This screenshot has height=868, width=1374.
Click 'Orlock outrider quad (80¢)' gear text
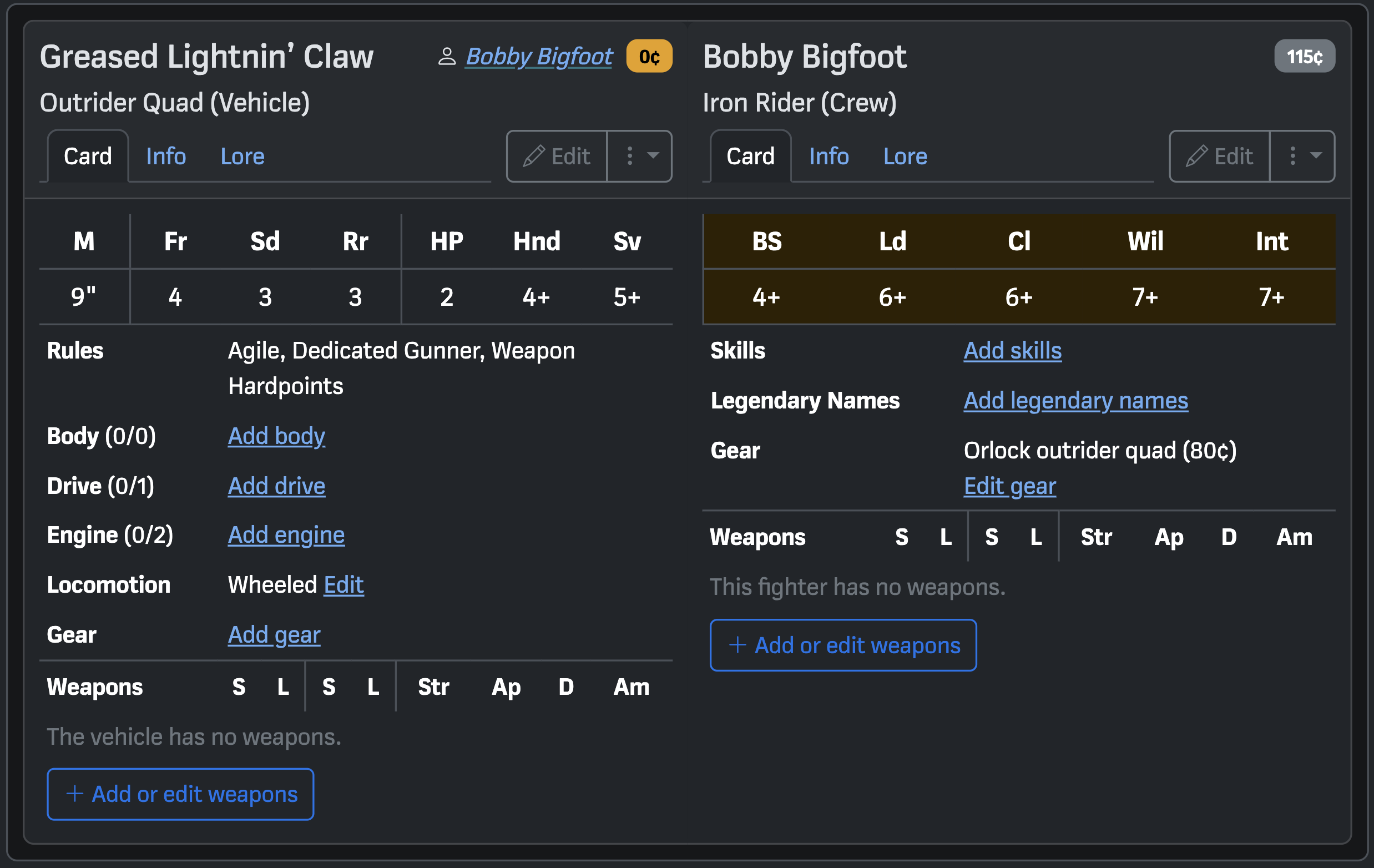[1100, 450]
